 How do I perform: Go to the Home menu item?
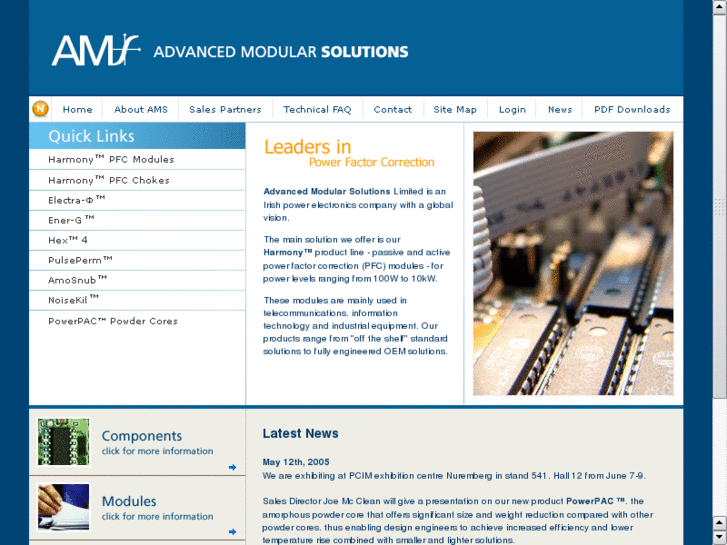pyautogui.click(x=77, y=109)
